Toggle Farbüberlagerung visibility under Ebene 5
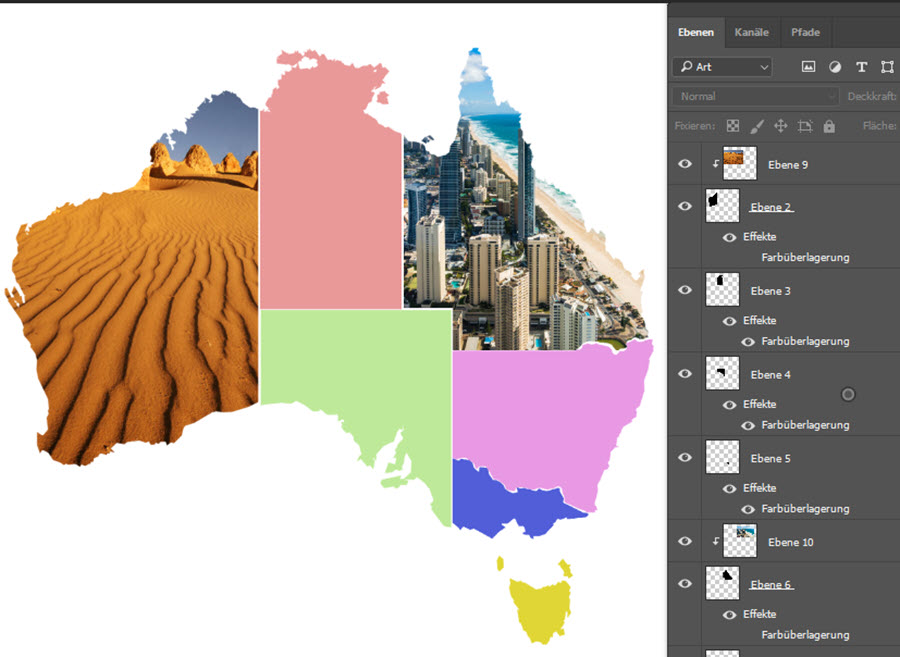Viewport: 900px width, 657px height. (747, 510)
